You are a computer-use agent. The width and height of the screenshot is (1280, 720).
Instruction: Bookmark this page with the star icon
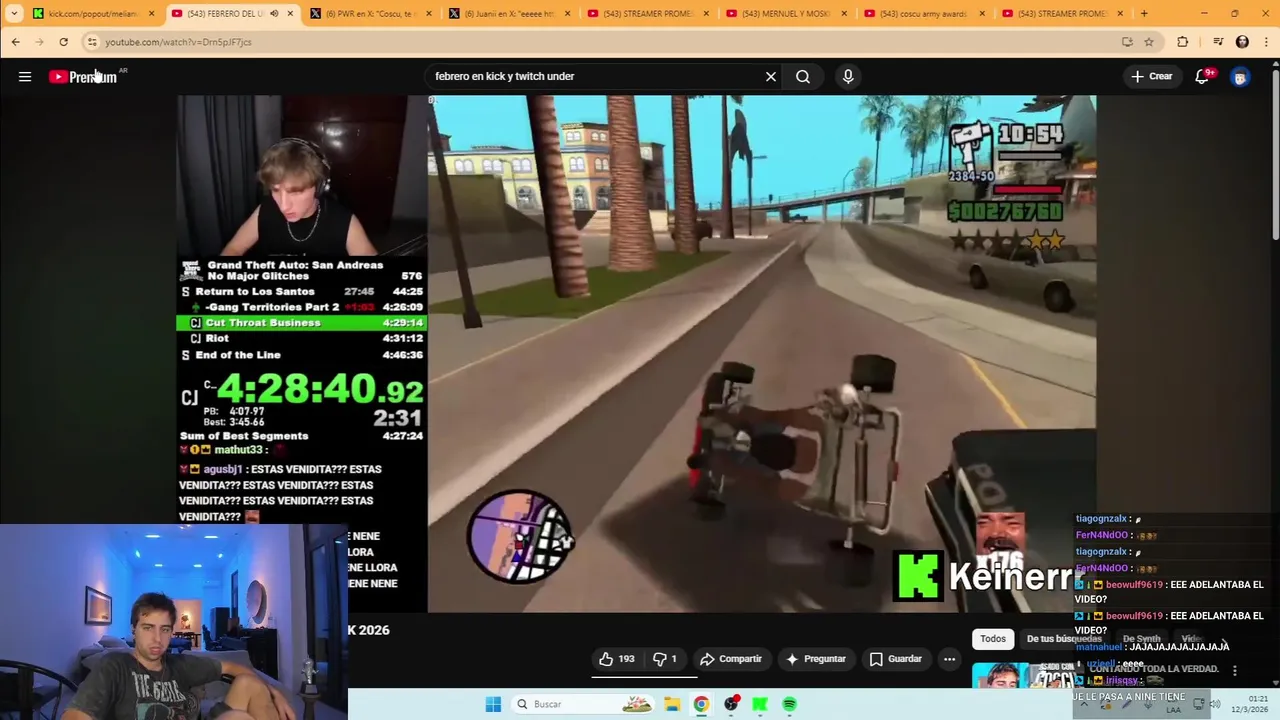[1149, 42]
